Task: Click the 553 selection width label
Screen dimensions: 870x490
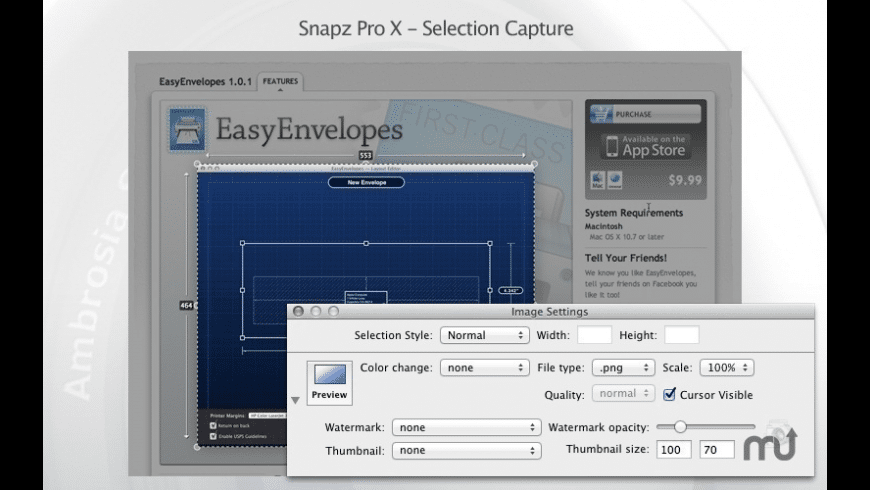Action: tap(366, 155)
